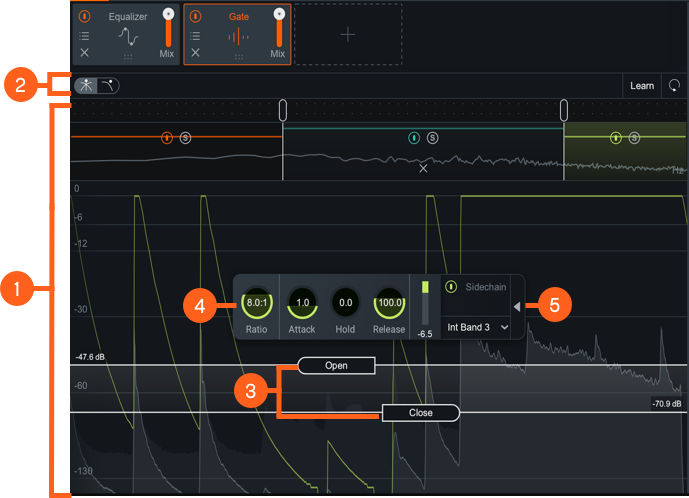Click the Attack knob showing 1.0
The height and width of the screenshot is (498, 689).
pyautogui.click(x=302, y=303)
